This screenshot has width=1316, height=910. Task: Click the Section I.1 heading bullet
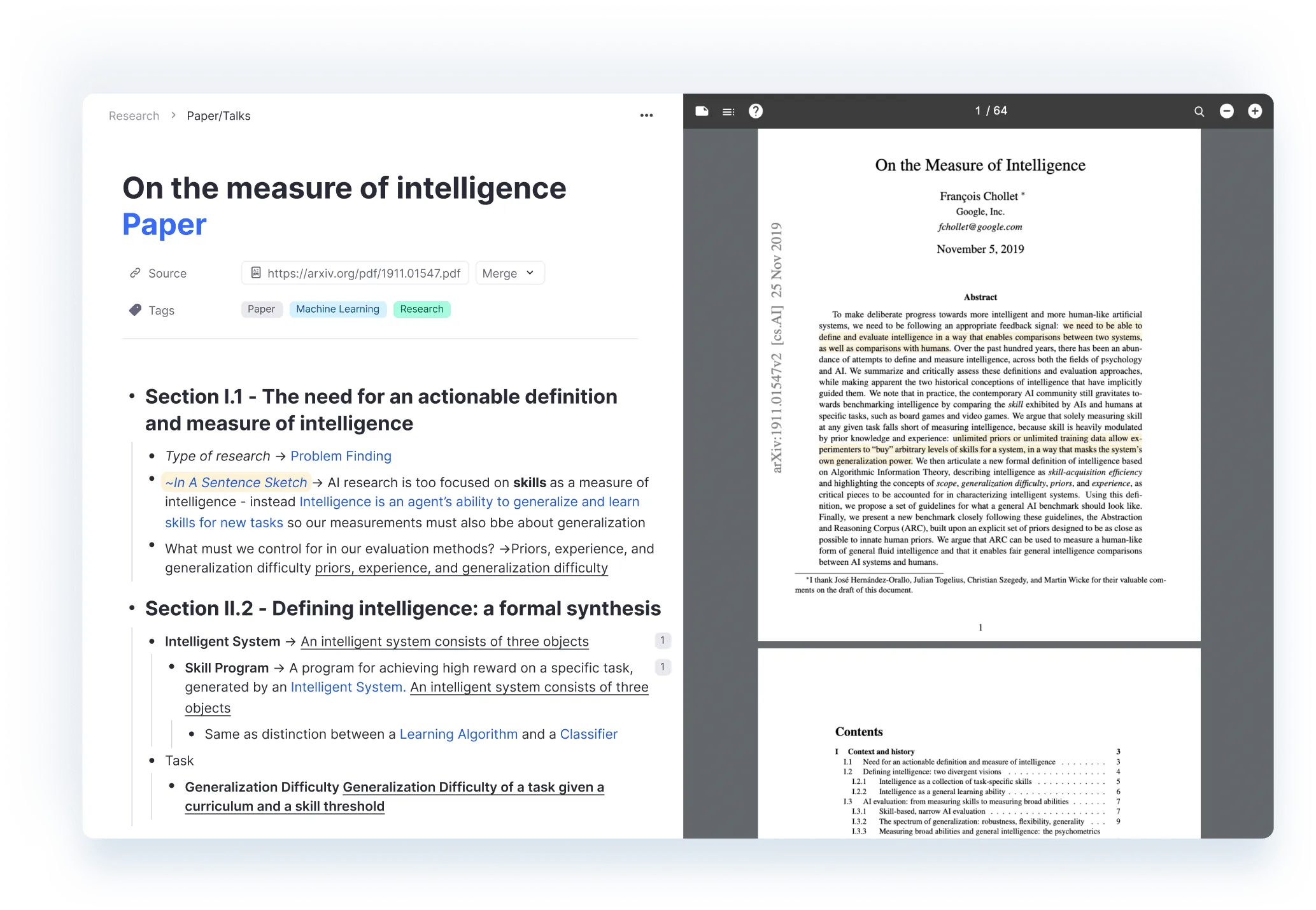(132, 396)
